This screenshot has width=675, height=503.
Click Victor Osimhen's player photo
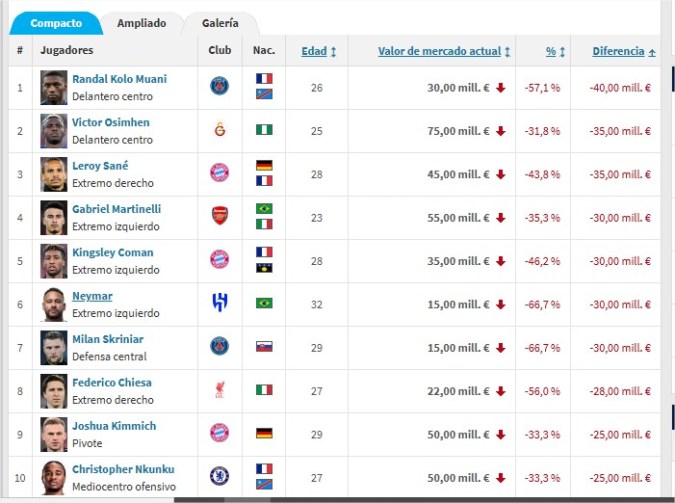pos(53,130)
